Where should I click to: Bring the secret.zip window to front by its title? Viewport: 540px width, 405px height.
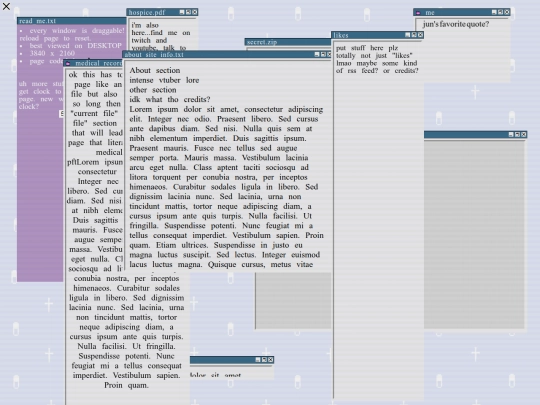(x=262, y=42)
